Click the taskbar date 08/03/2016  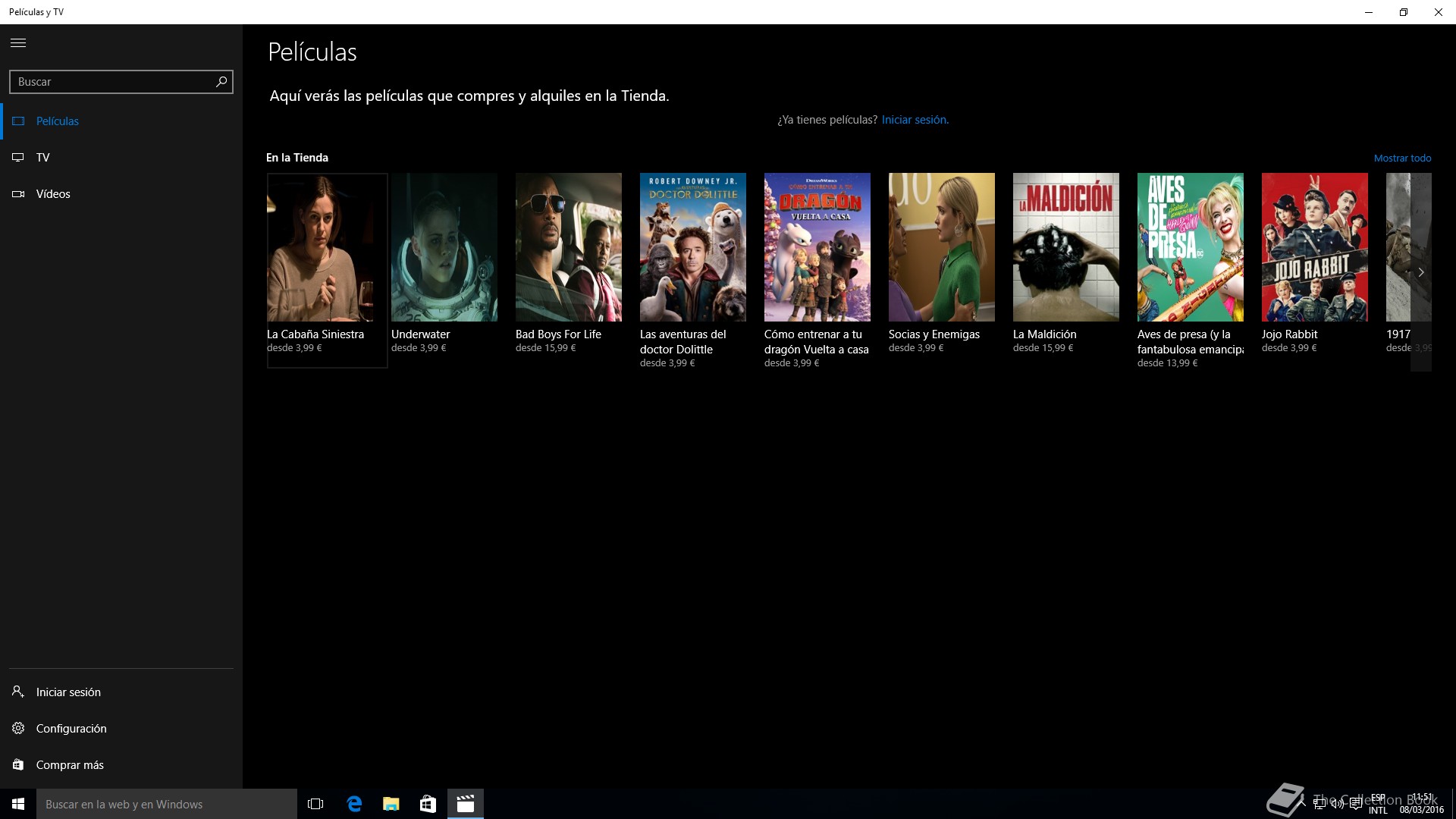[x=1421, y=810]
